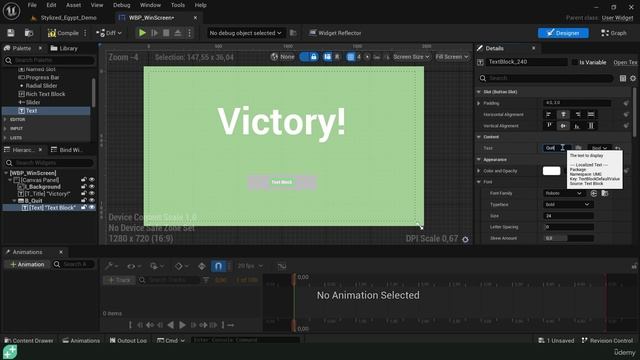Open designer settings gear near DPI Scale
Viewport: 640px width, 360px height.
point(465,239)
